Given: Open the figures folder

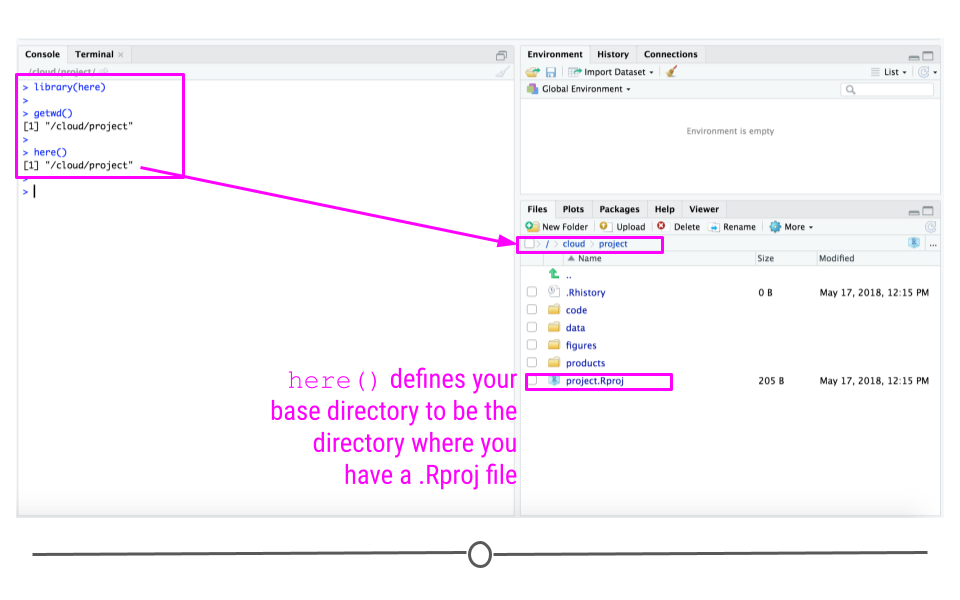Looking at the screenshot, I should (x=580, y=346).
